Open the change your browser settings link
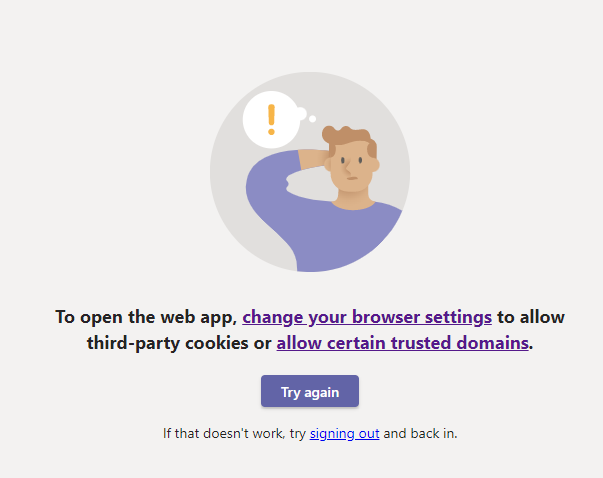Screen dimensions: 603x478 pos(367,317)
